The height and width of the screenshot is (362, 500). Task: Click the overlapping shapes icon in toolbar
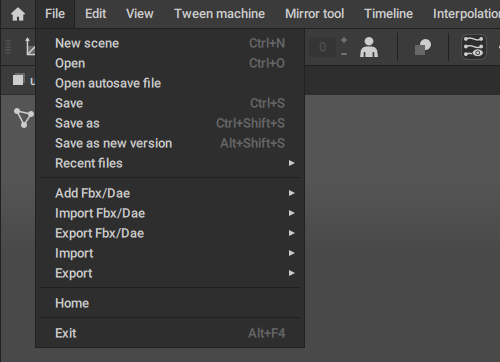[x=423, y=47]
